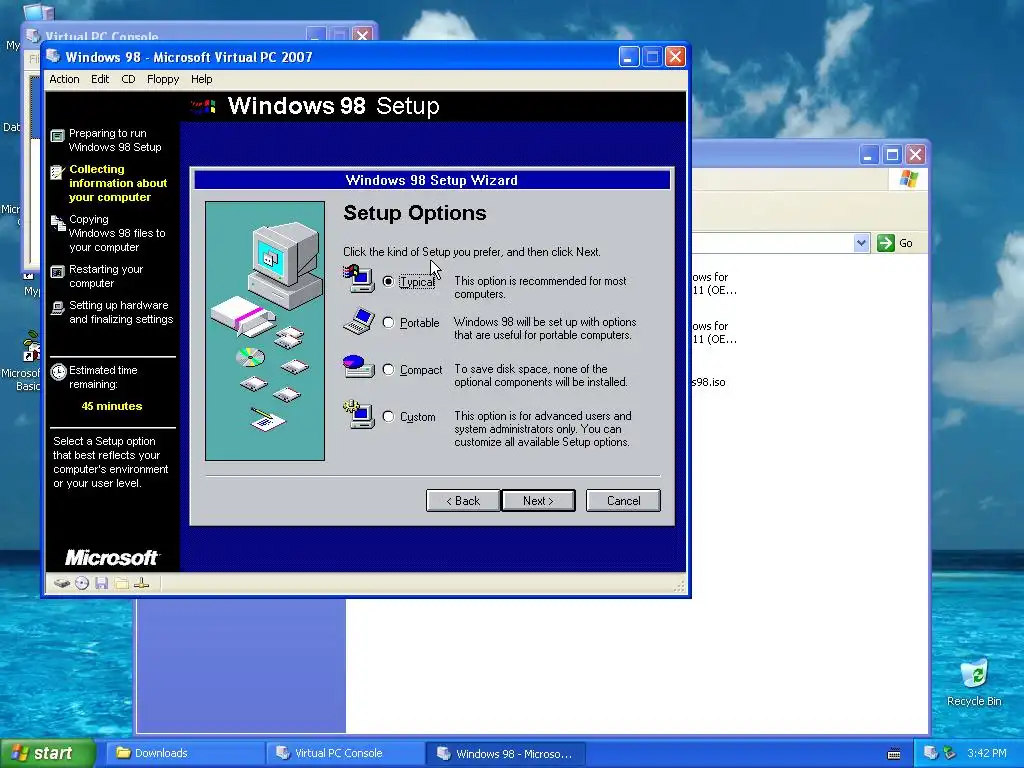Click the Virtual PC system tray icon

coord(930,753)
